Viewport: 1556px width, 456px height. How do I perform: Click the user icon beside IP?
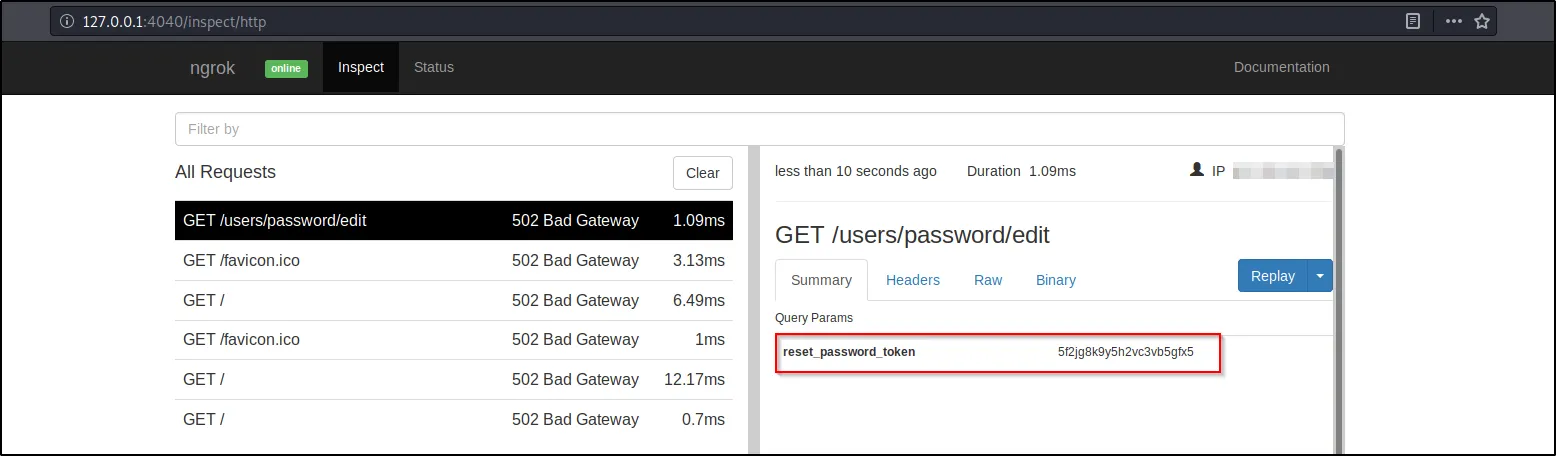coord(1196,170)
